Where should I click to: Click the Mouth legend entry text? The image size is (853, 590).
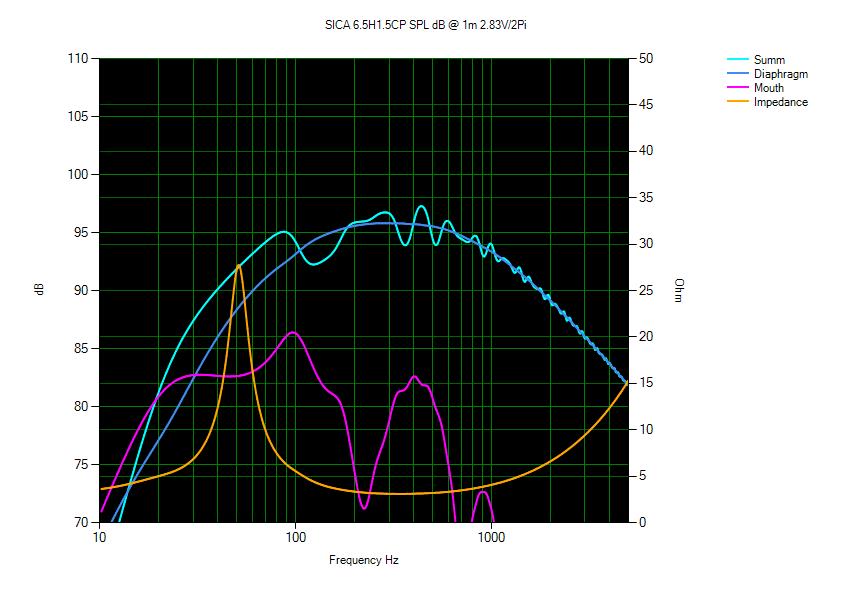click(769, 88)
